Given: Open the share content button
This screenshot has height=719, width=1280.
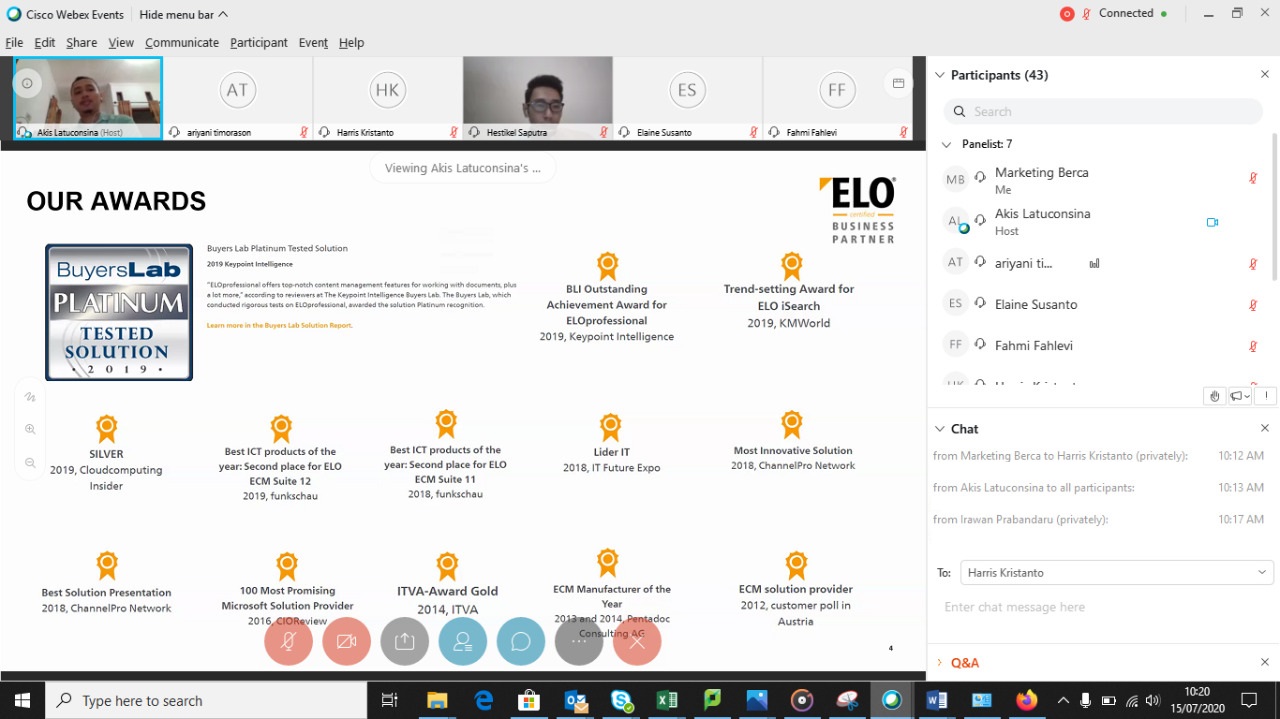Looking at the screenshot, I should click(x=405, y=641).
